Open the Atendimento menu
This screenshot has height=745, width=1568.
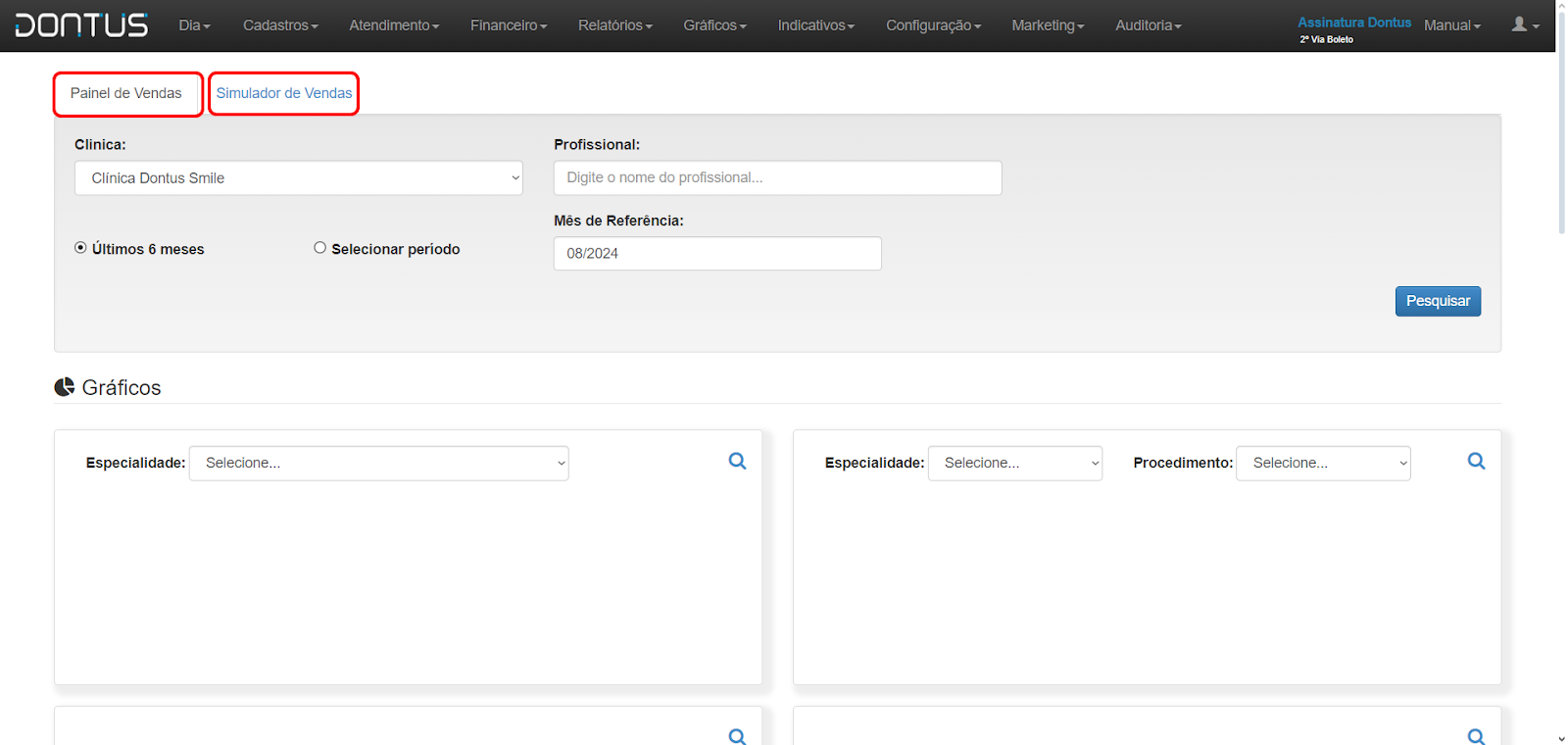pos(394,25)
